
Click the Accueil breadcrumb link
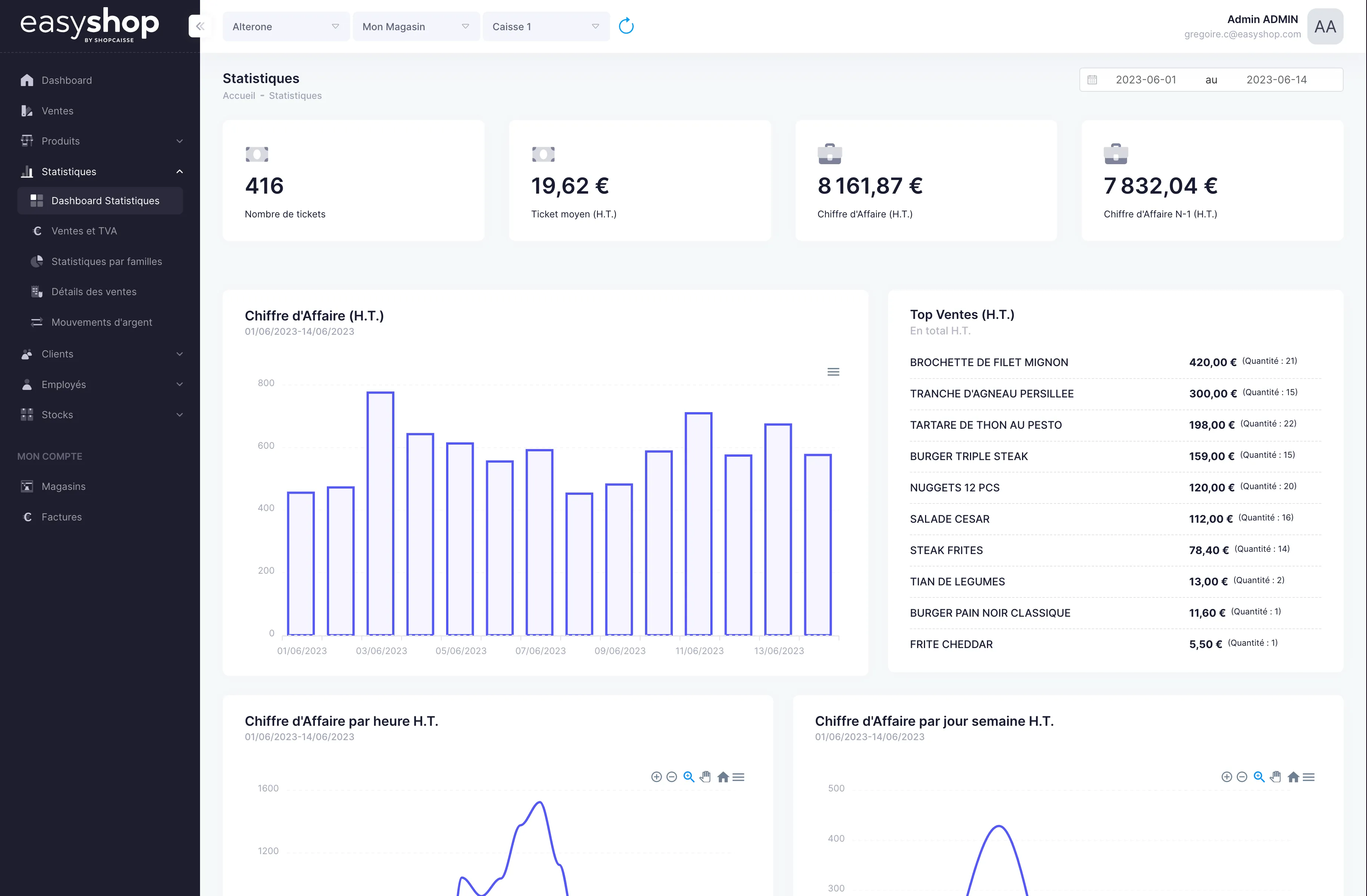tap(239, 96)
